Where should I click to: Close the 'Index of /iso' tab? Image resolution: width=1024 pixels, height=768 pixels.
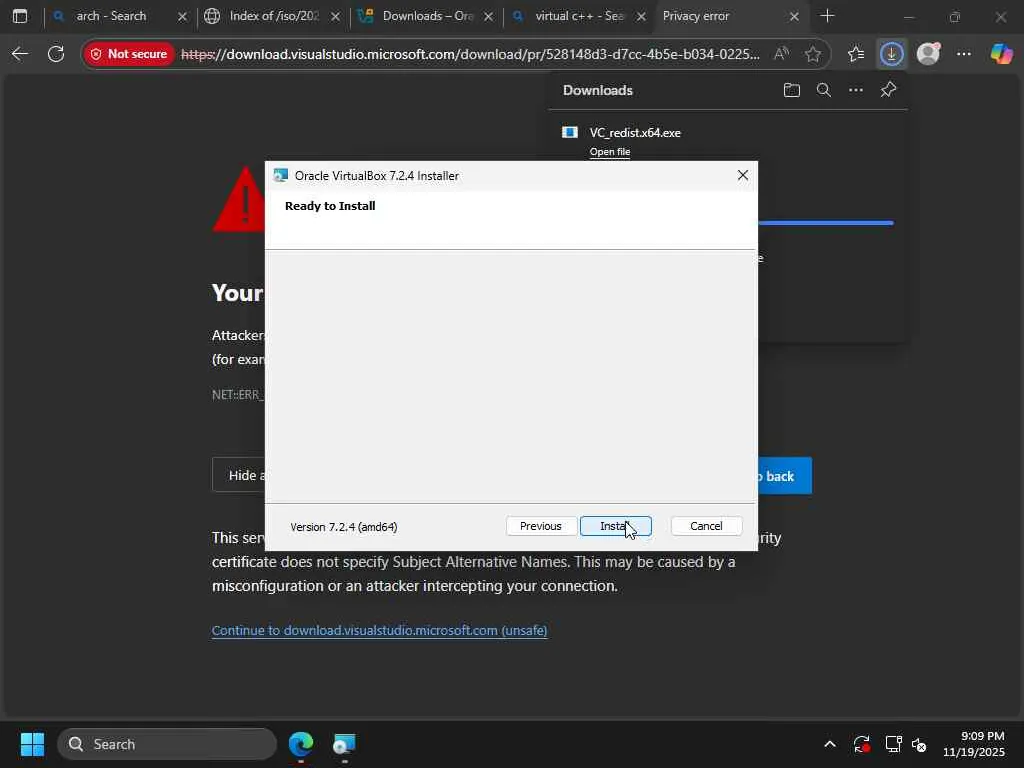pos(335,17)
